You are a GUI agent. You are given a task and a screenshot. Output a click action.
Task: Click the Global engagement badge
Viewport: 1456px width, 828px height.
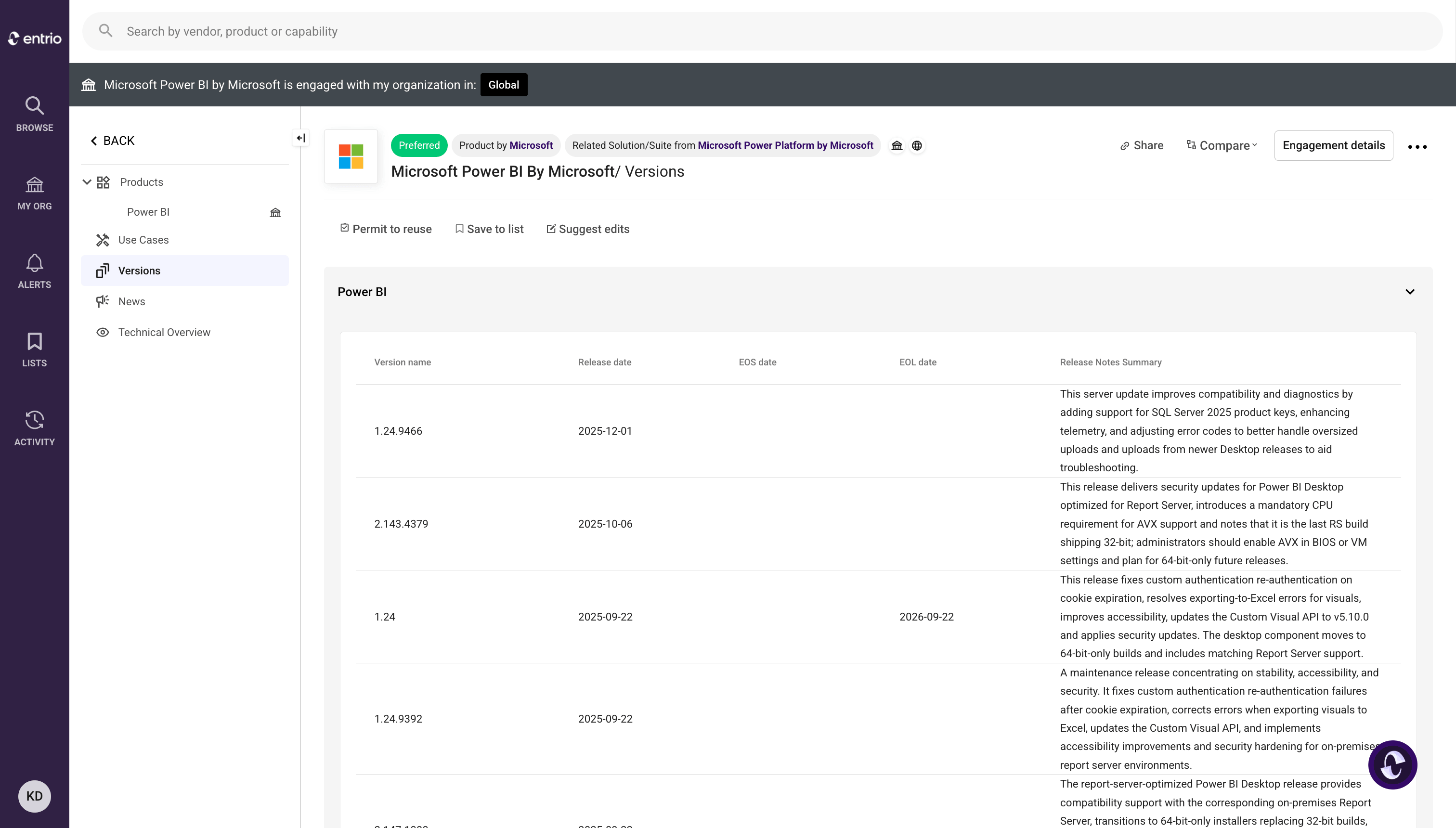(x=503, y=85)
